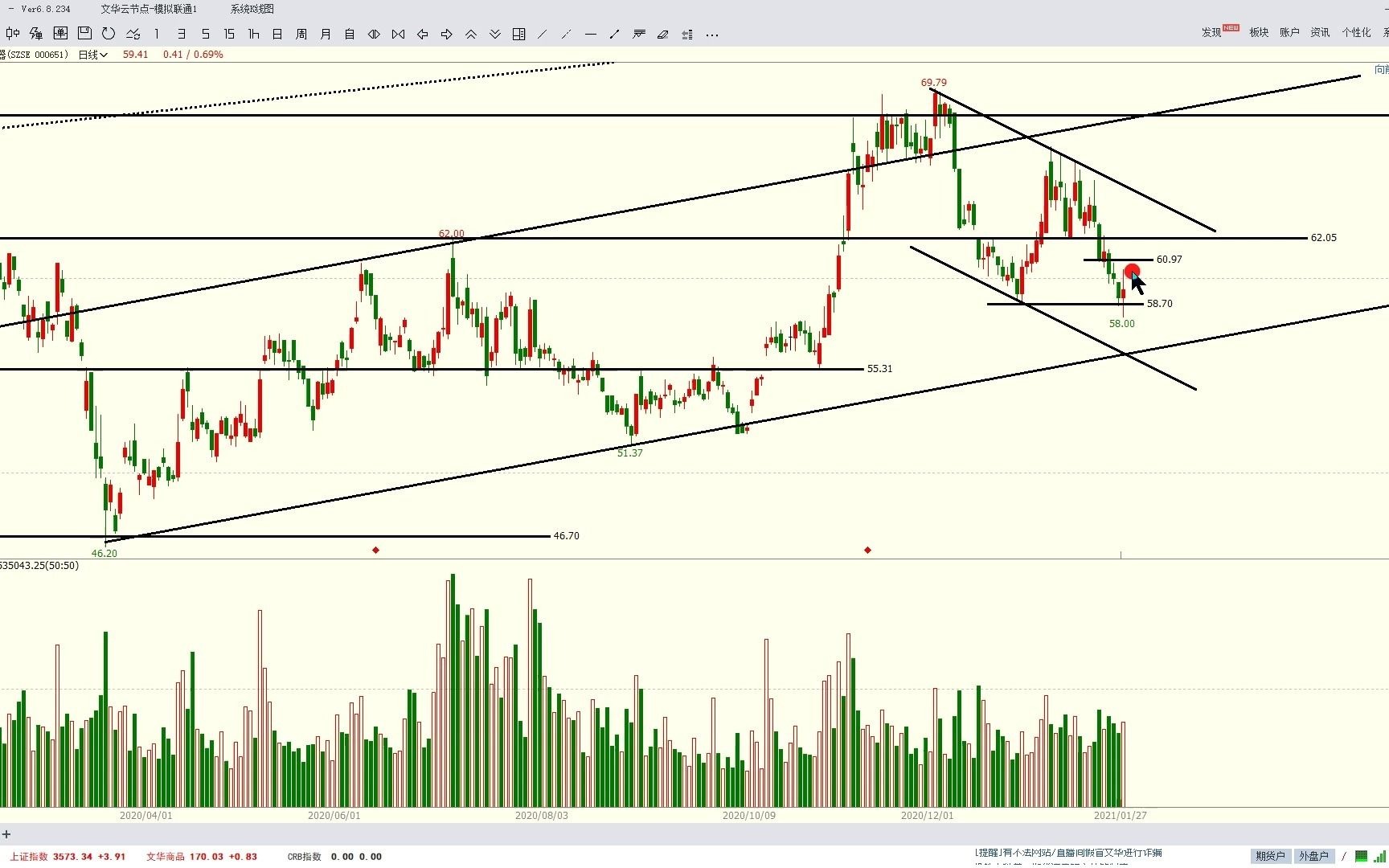Viewport: 1389px width, 868px height.
Task: Switch to the 3-minute period
Action: [181, 34]
